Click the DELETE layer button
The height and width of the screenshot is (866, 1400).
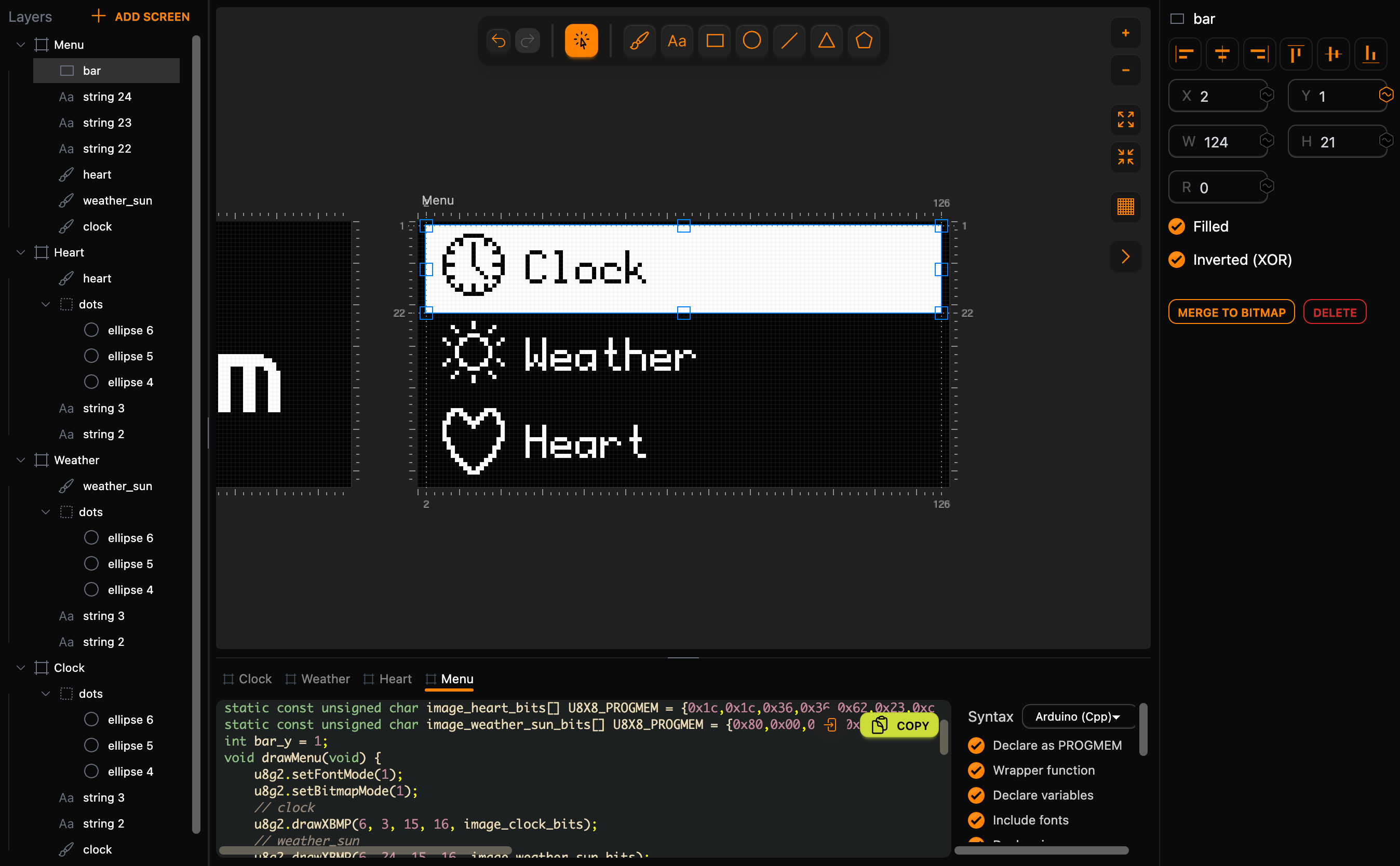[x=1335, y=312]
